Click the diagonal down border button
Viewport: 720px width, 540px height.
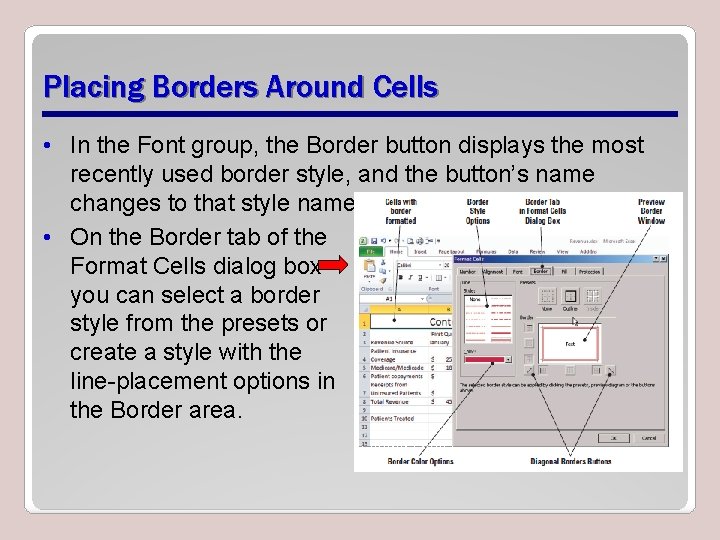(610, 370)
